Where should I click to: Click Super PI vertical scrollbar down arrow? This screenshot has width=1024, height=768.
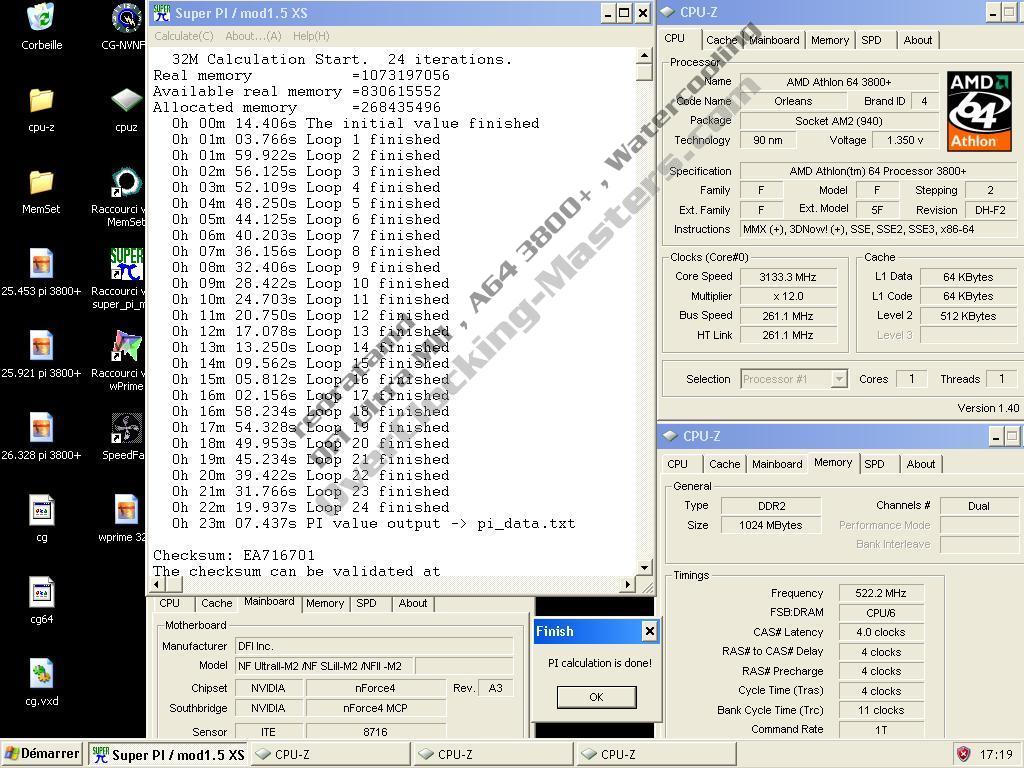[x=644, y=568]
